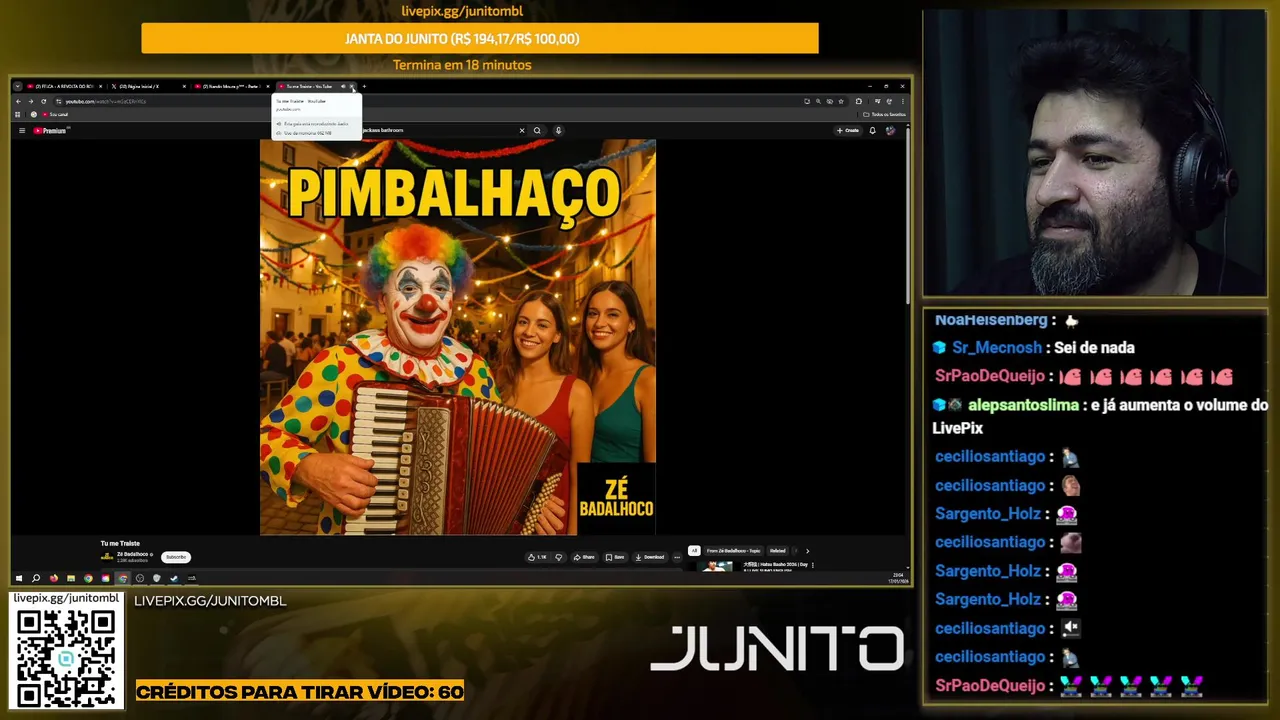The width and height of the screenshot is (1280, 720).
Task: Click the YouTube search magnifier button
Action: [537, 130]
